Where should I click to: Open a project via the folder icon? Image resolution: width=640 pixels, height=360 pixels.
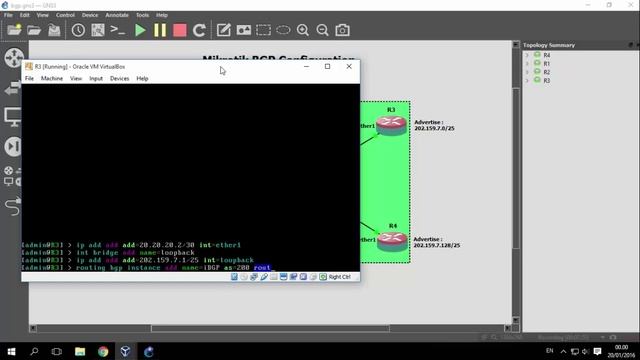click(x=34, y=30)
